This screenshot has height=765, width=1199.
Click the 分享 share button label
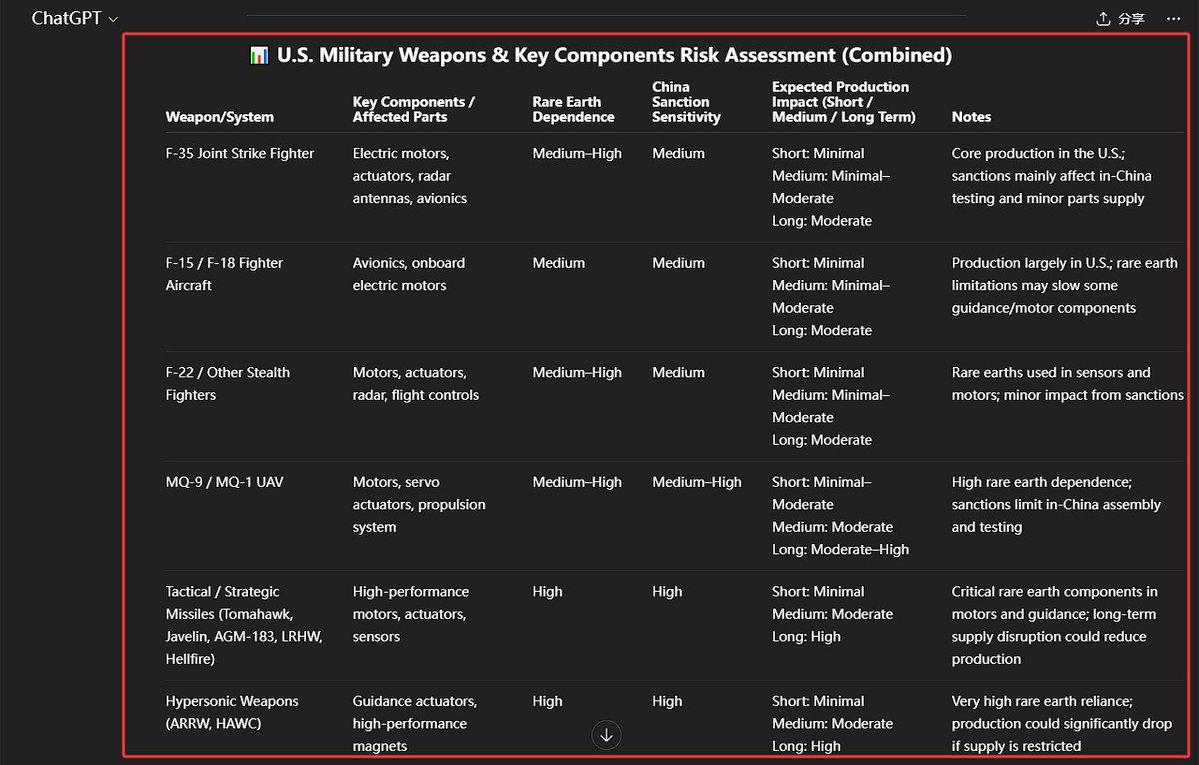click(x=1131, y=18)
